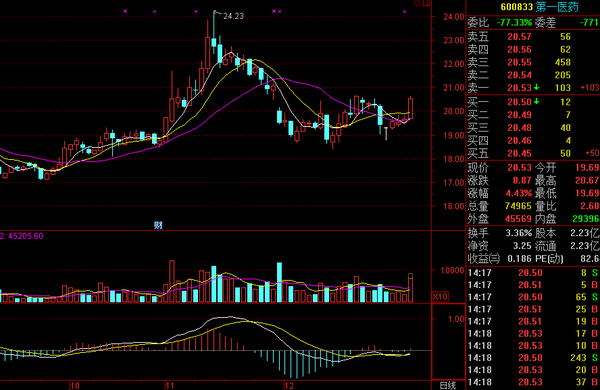600x390 pixels.
Task: Click the square window icon at chart top-right
Action: tap(427, 3)
